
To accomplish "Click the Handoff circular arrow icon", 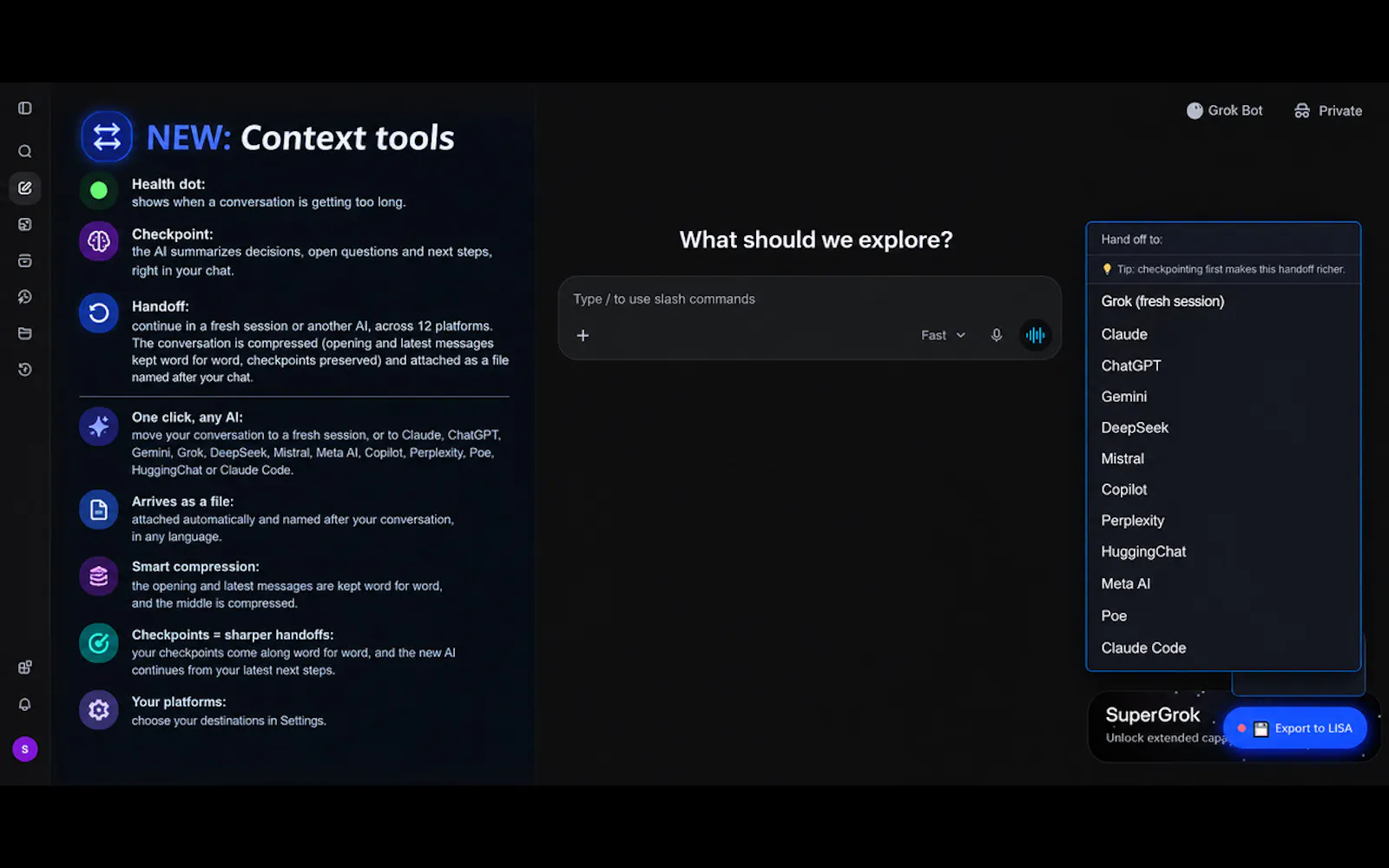I will pyautogui.click(x=99, y=313).
